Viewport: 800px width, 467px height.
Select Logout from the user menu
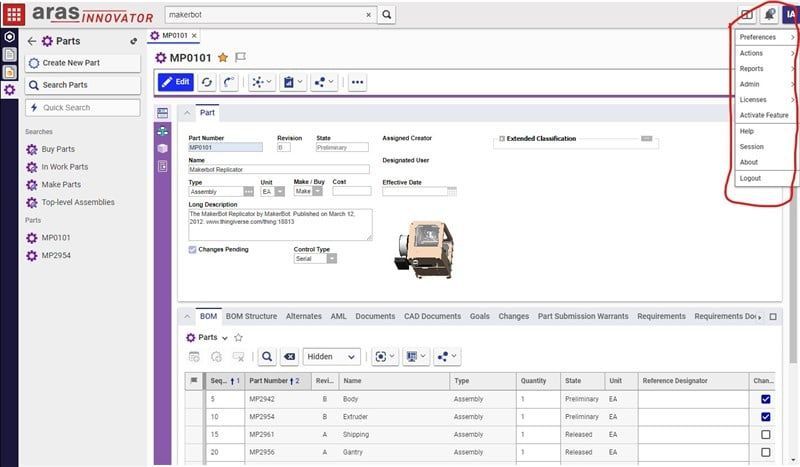(750, 178)
